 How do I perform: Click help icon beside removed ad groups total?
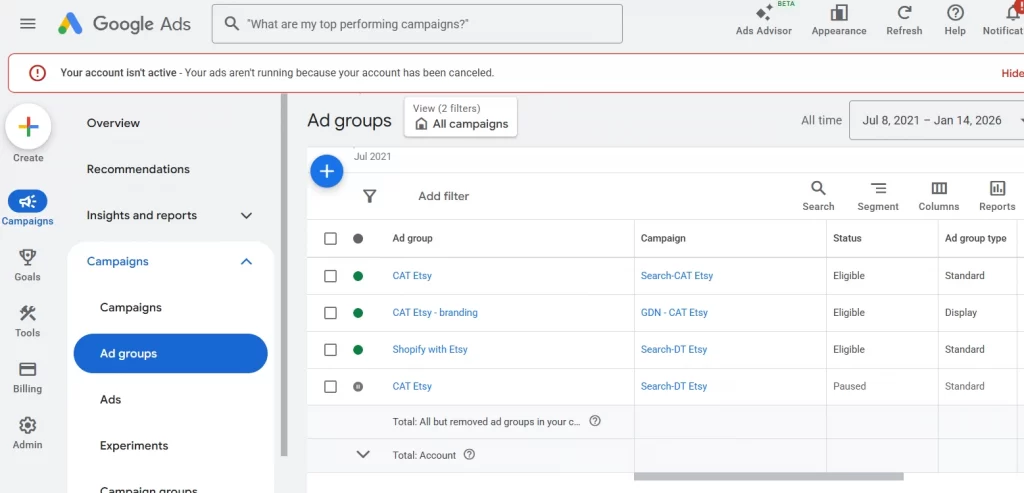point(595,421)
